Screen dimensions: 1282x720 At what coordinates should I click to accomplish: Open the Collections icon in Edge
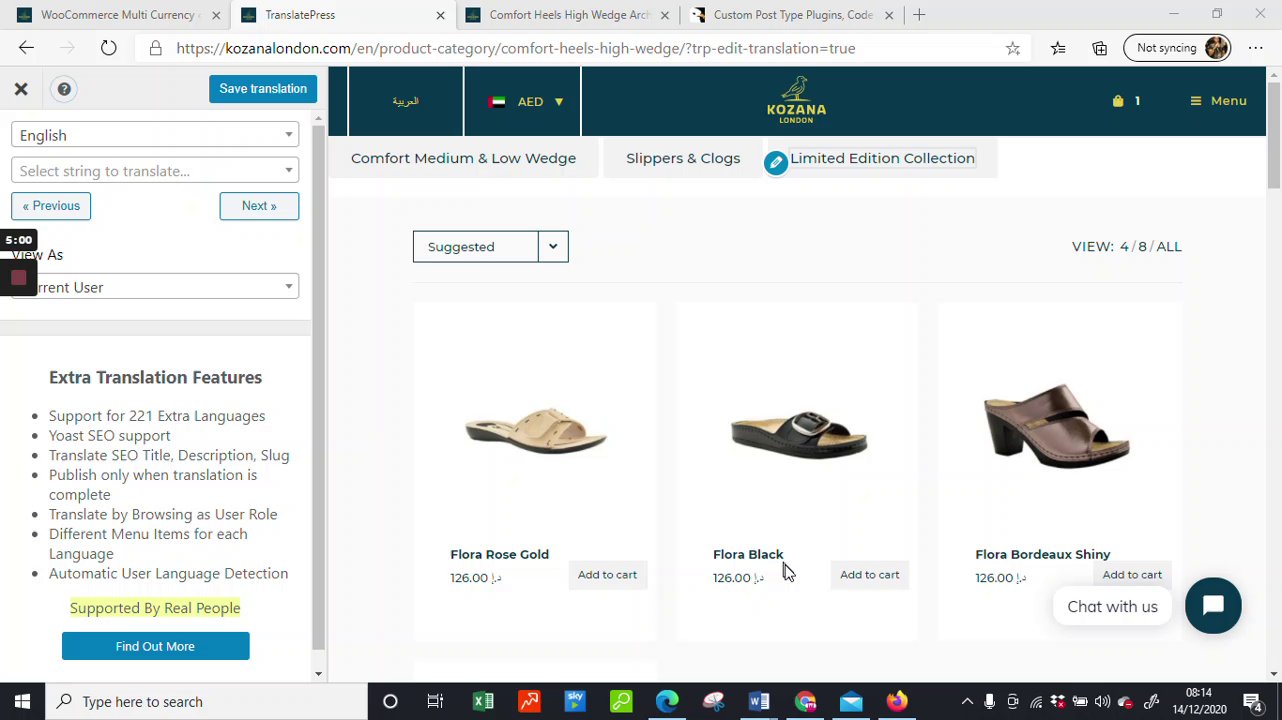pos(1099,48)
